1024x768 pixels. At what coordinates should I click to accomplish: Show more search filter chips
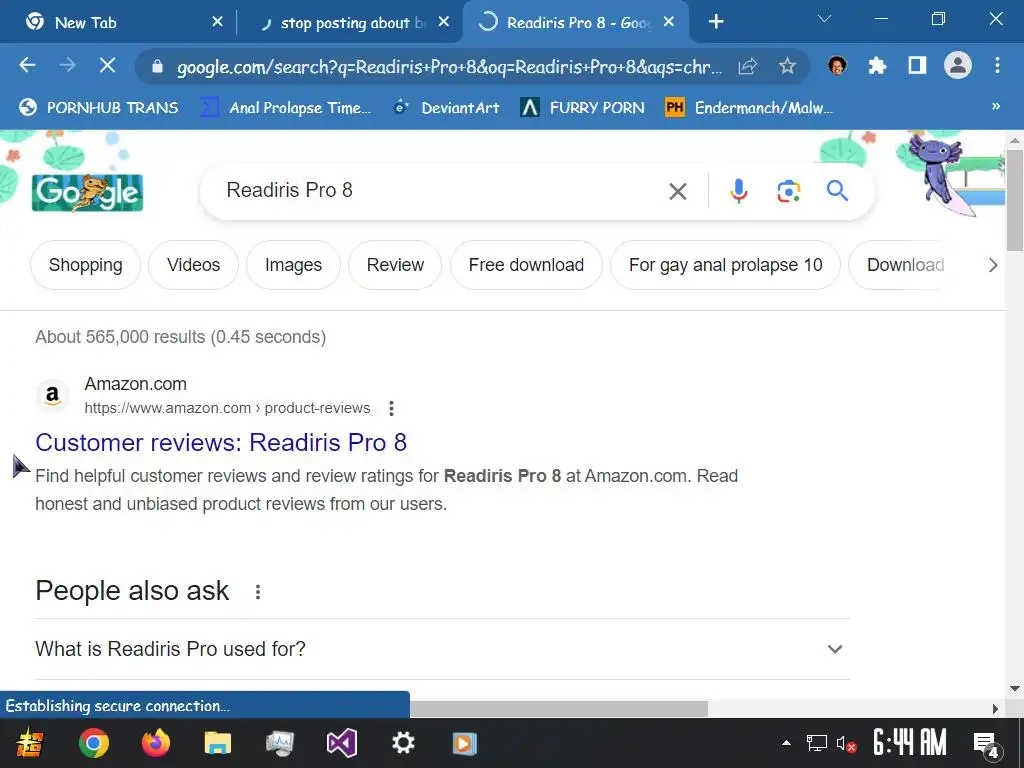click(993, 265)
